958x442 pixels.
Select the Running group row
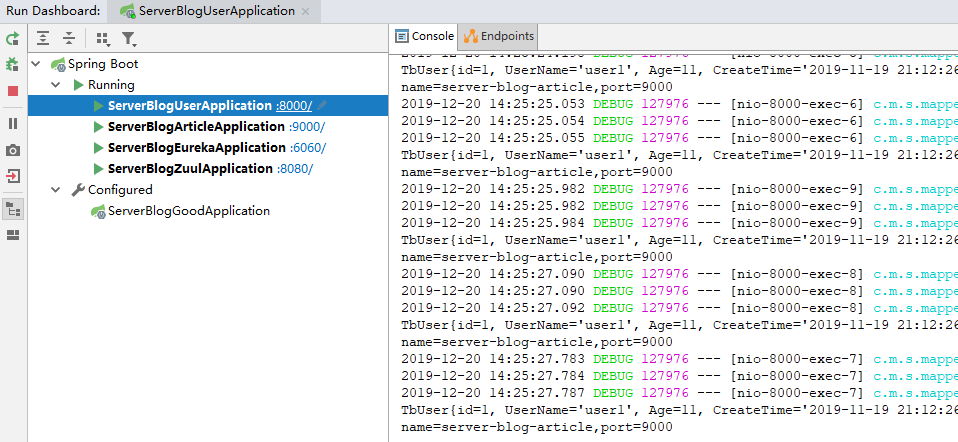pyautogui.click(x=208, y=84)
